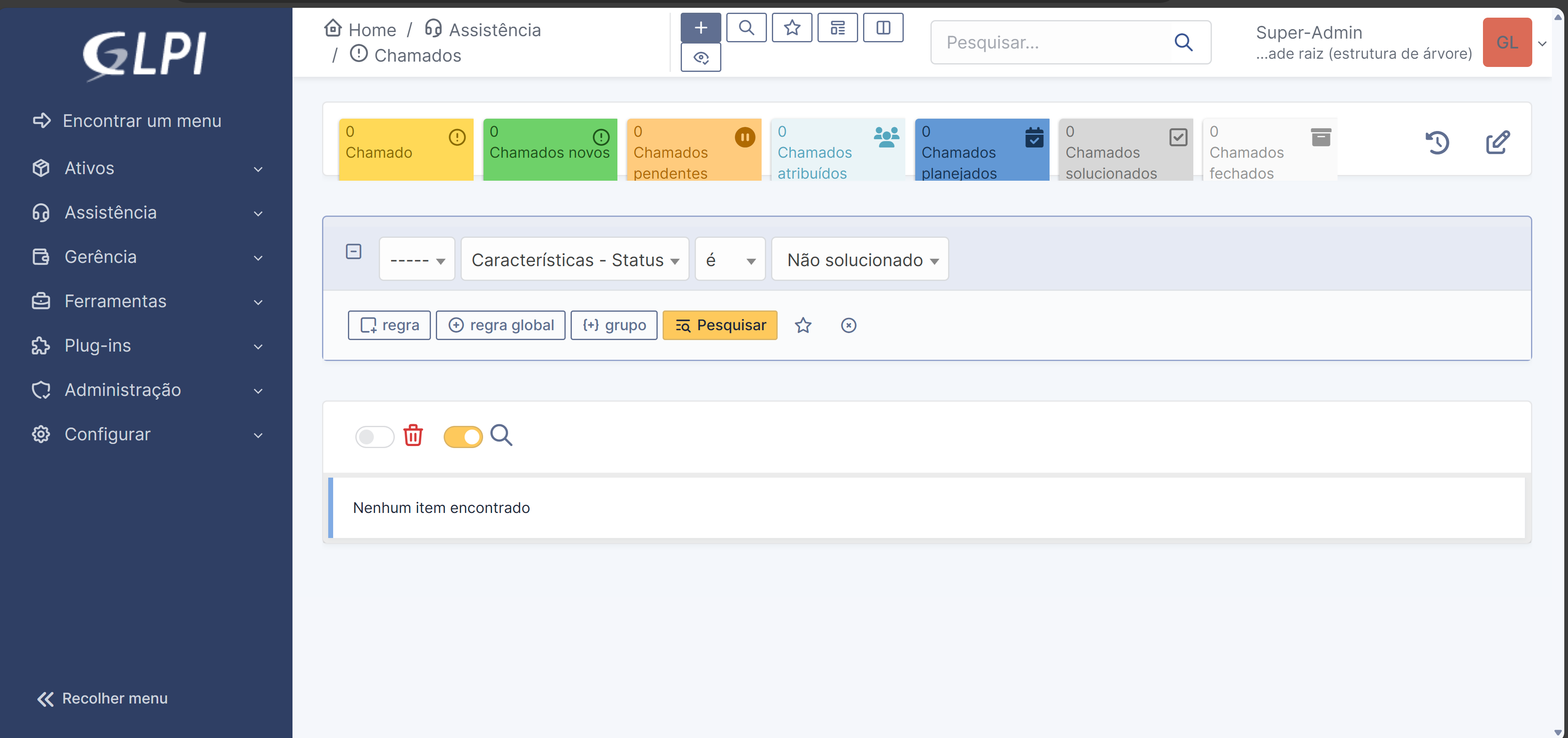1568x738 pixels.
Task: Collapse sidebar with Recolher menu
Action: pyautogui.click(x=101, y=699)
